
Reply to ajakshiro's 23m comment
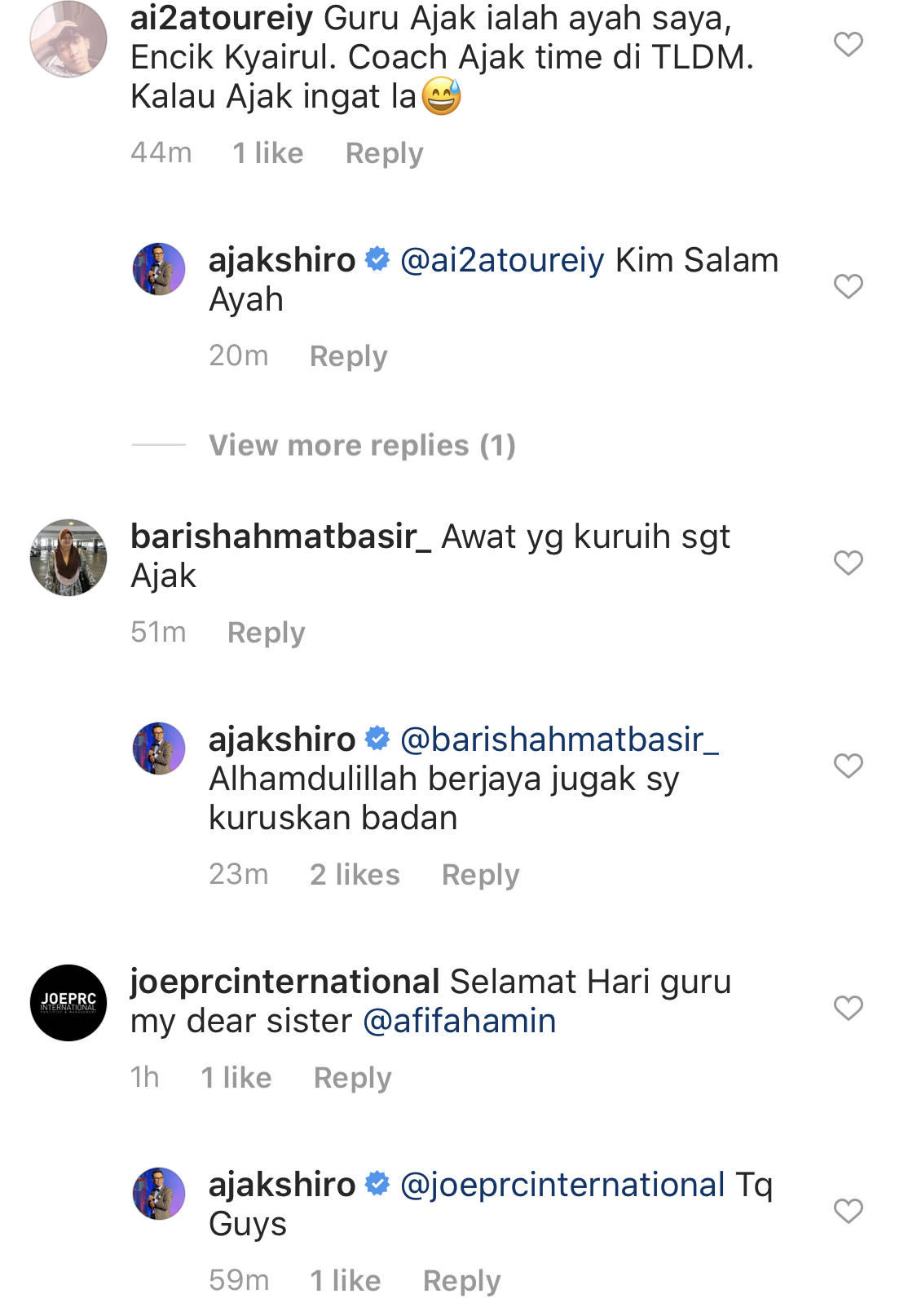tap(480, 875)
